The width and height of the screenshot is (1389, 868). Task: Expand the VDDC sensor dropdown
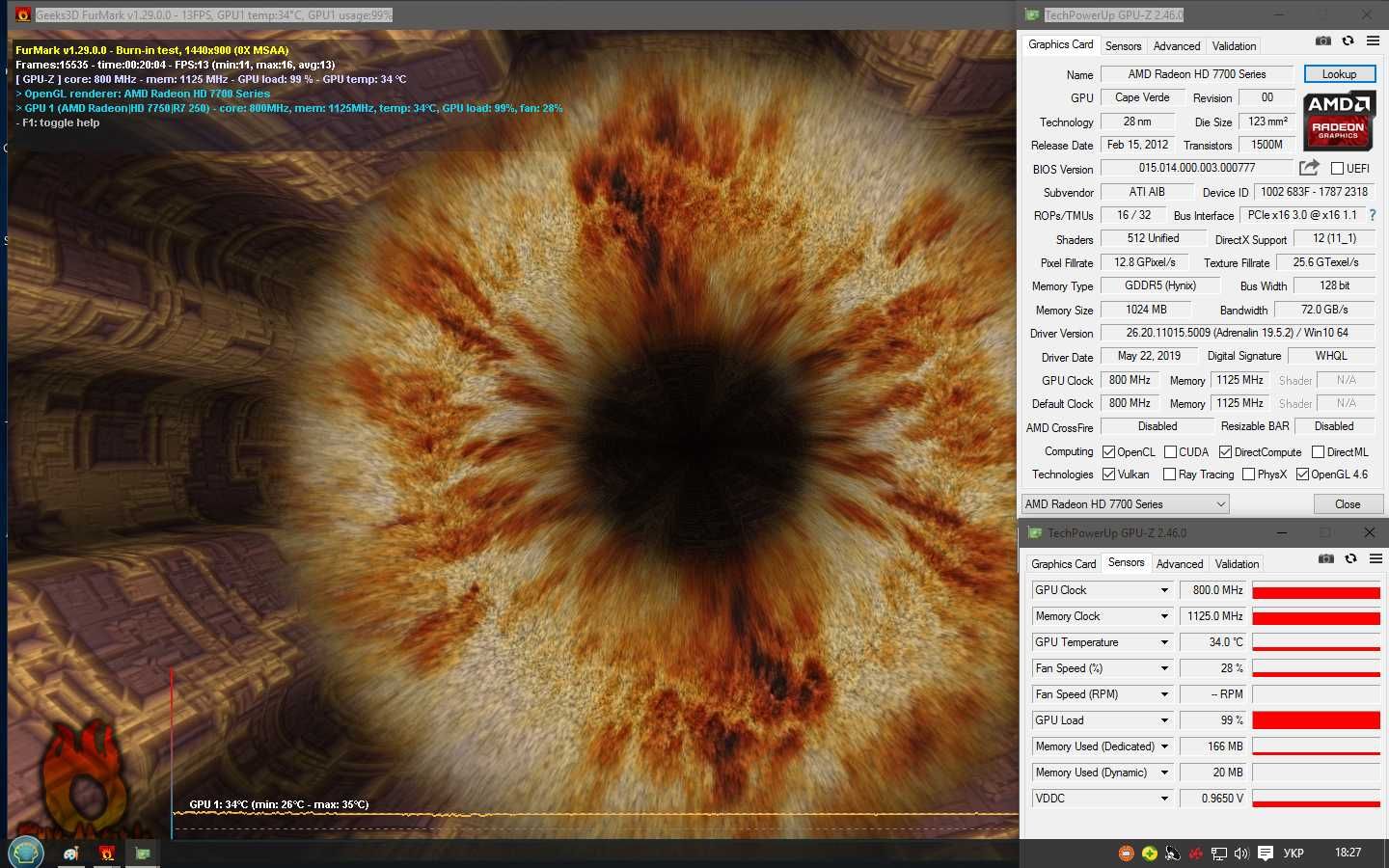point(1164,799)
